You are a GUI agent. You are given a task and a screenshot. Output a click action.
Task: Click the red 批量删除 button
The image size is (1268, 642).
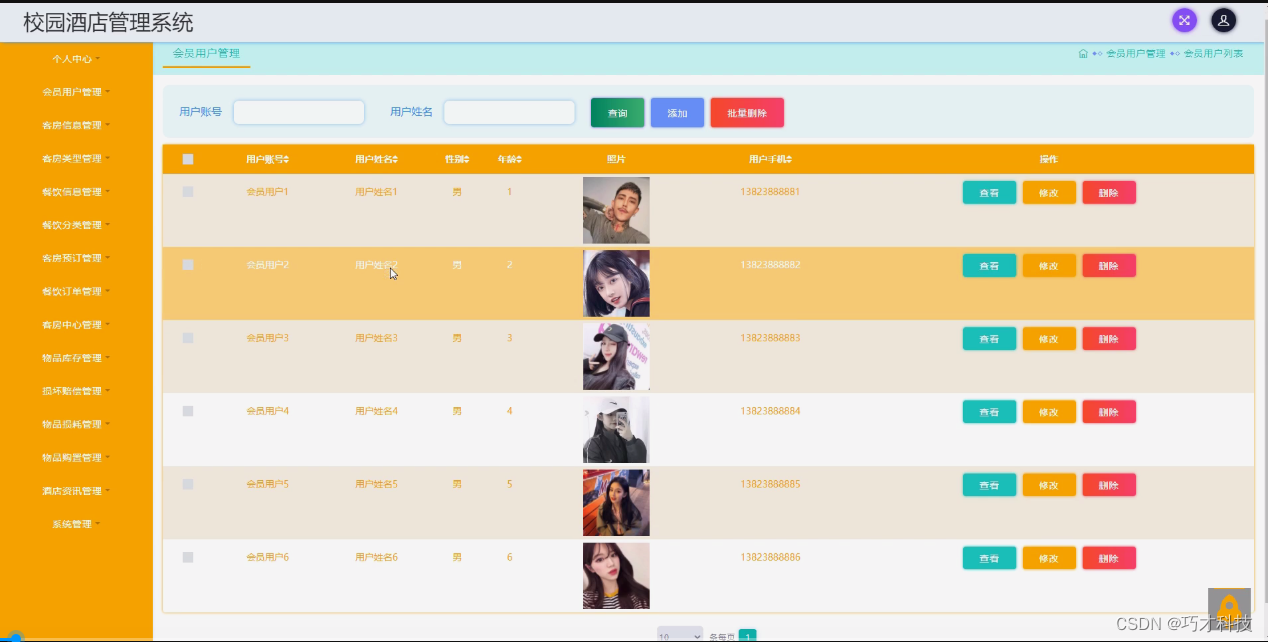coord(747,113)
